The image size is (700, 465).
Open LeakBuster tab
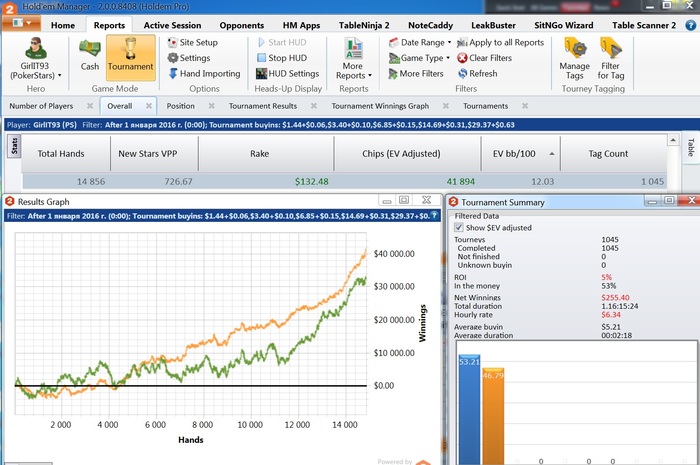coord(493,25)
